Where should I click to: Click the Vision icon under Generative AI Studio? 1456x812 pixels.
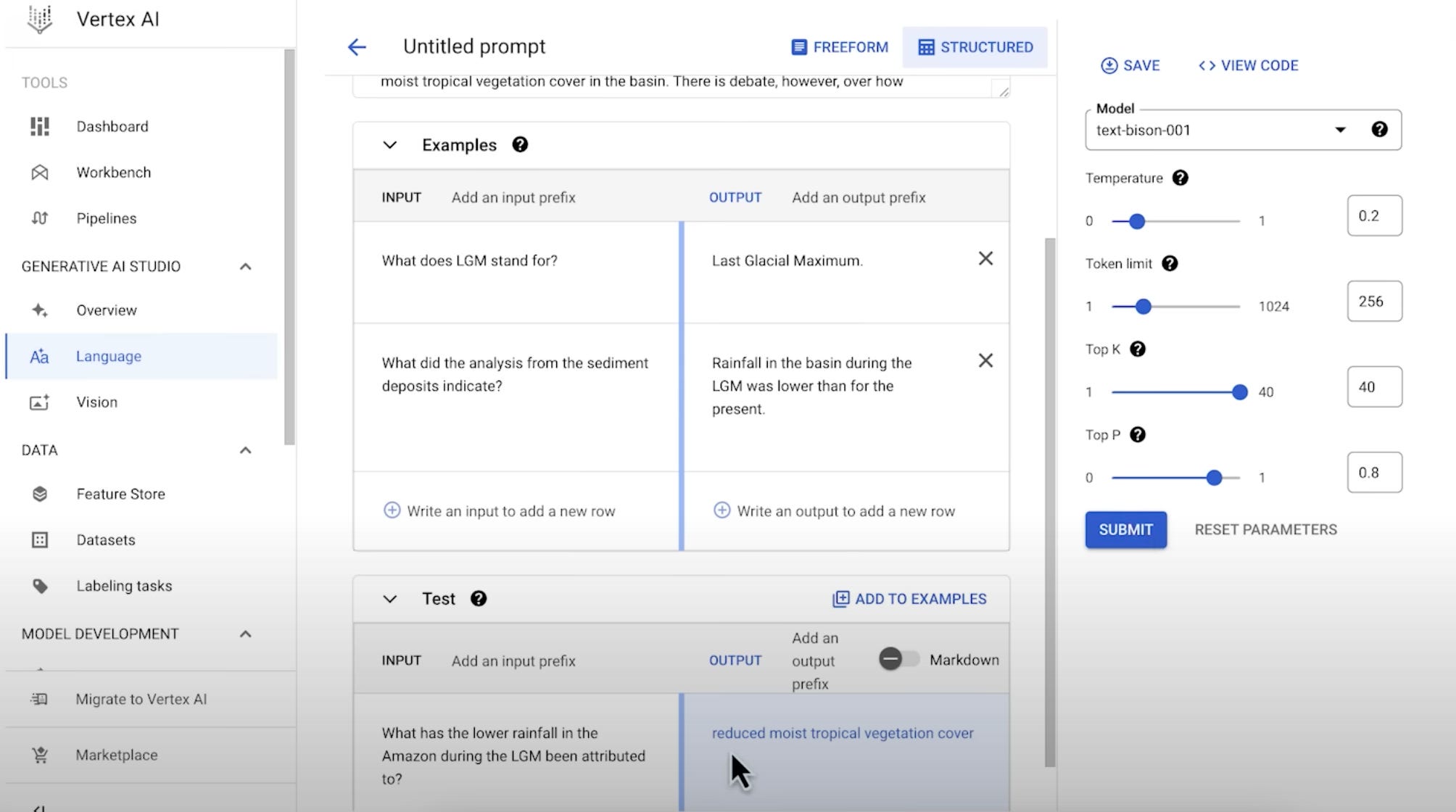[x=40, y=402]
